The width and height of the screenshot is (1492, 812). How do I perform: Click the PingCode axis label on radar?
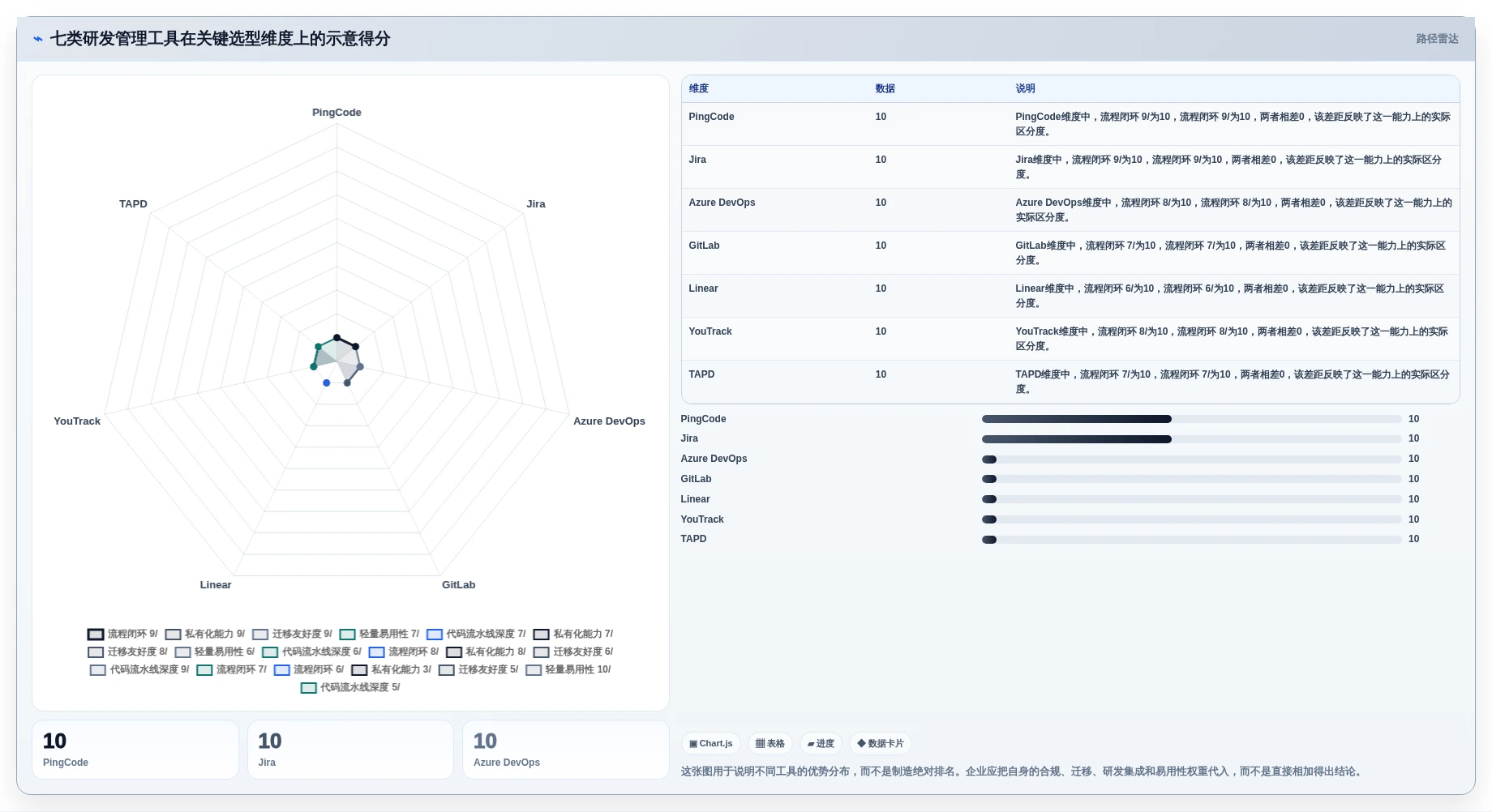pyautogui.click(x=337, y=113)
